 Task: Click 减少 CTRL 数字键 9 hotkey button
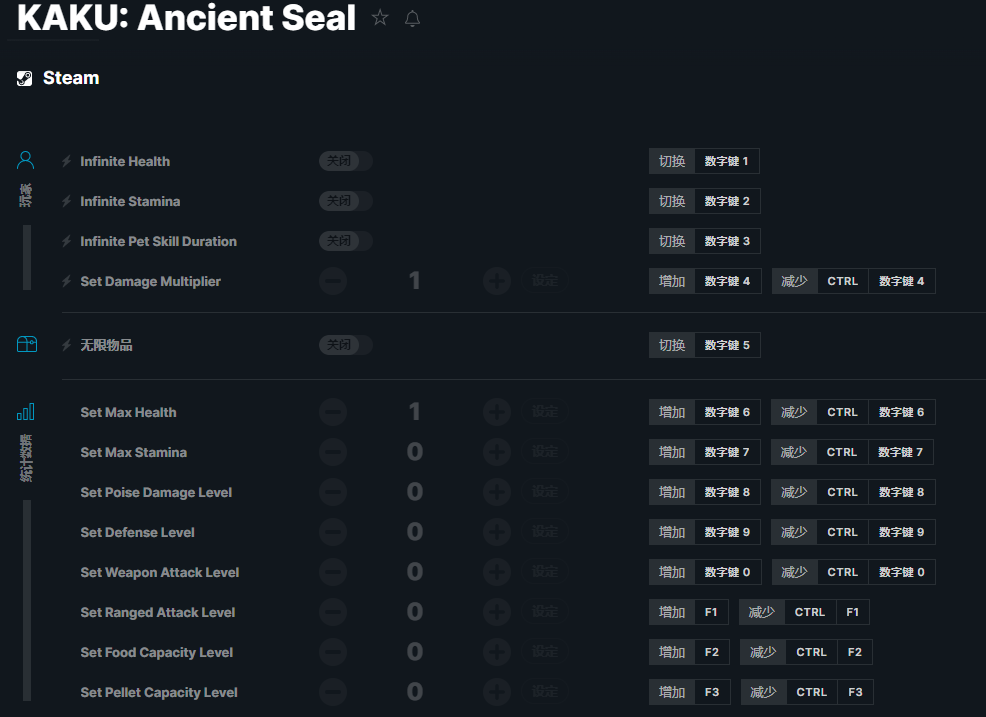[x=853, y=532]
